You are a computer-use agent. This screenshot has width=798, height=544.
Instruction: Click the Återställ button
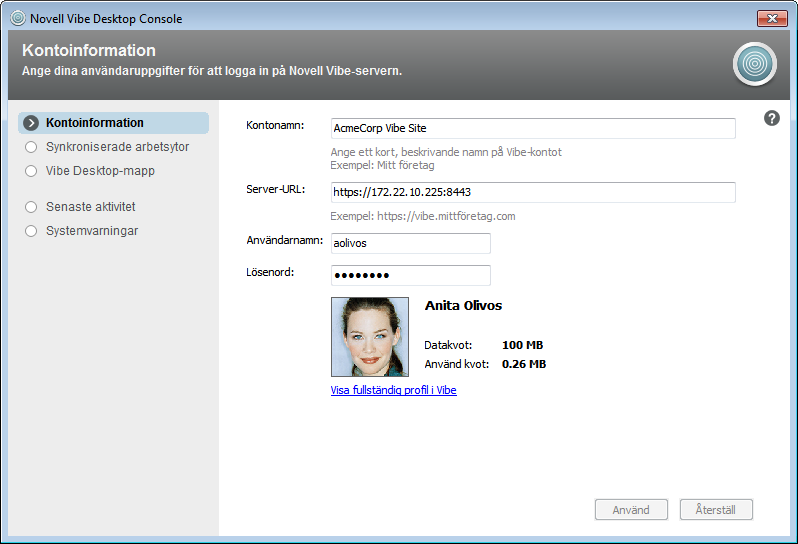(x=716, y=510)
